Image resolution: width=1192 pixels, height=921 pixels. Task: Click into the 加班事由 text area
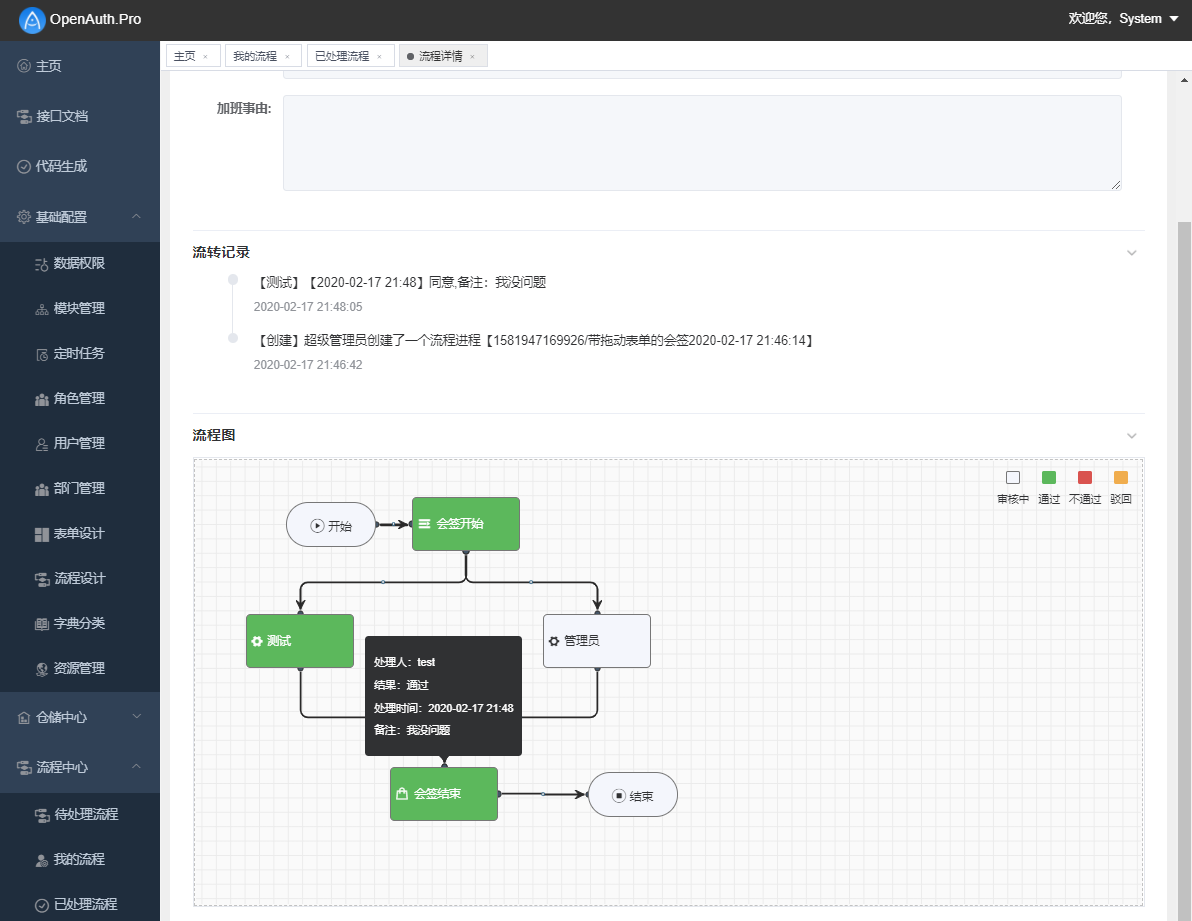[702, 143]
